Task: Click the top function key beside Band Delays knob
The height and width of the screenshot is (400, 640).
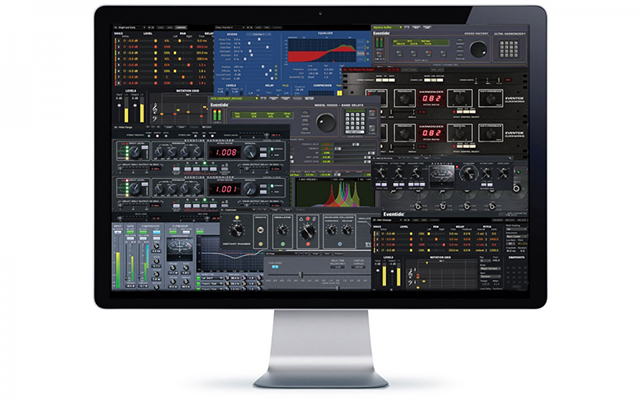Action: [305, 111]
